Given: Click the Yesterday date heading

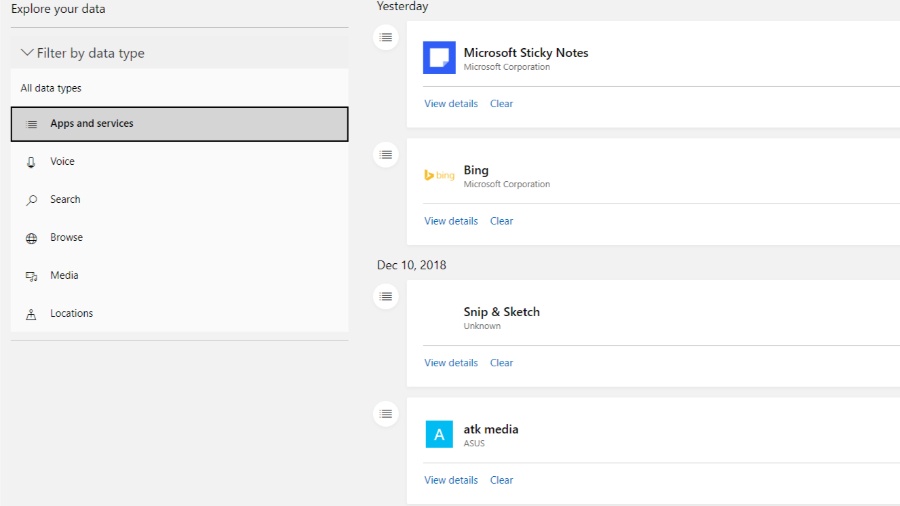Looking at the screenshot, I should pyautogui.click(x=402, y=6).
